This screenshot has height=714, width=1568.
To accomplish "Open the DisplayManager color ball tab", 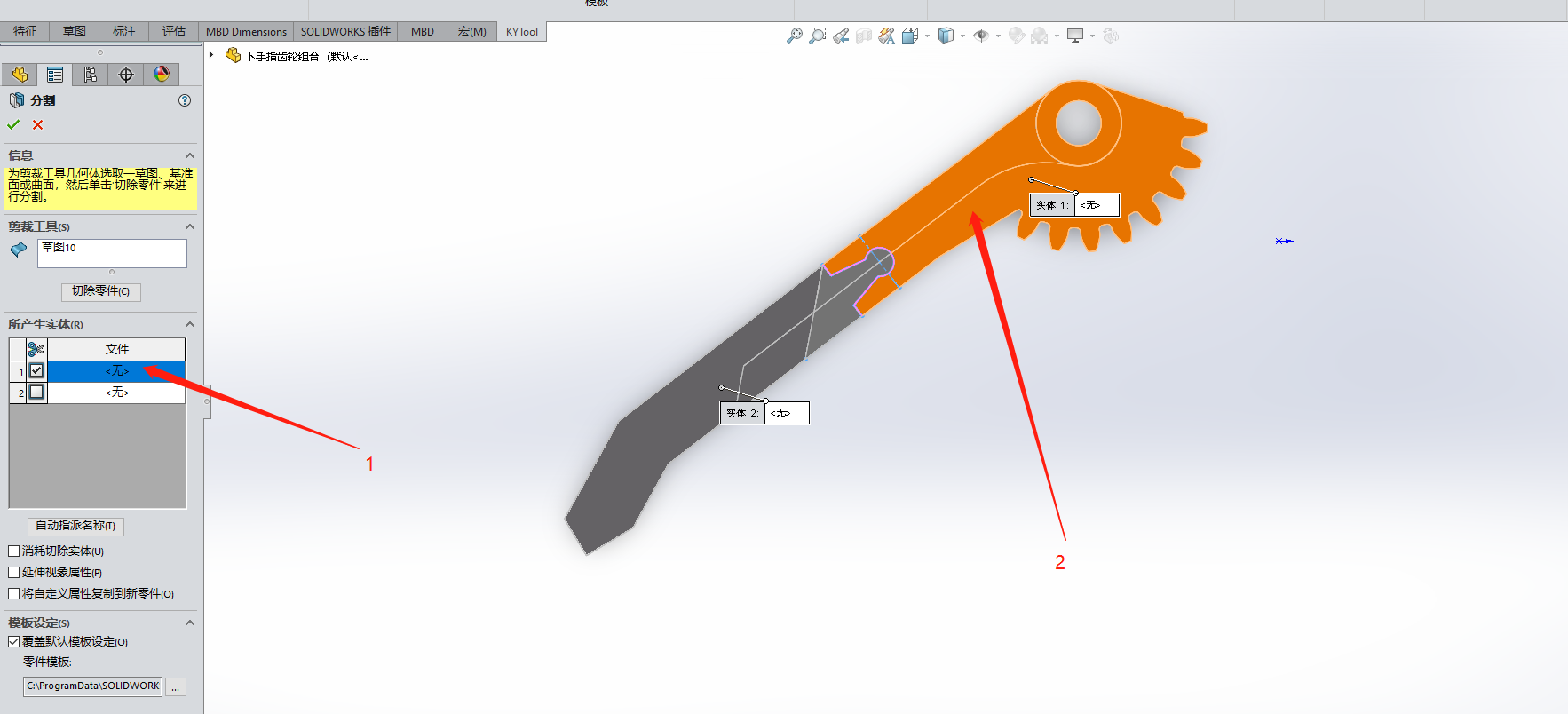I will point(162,75).
